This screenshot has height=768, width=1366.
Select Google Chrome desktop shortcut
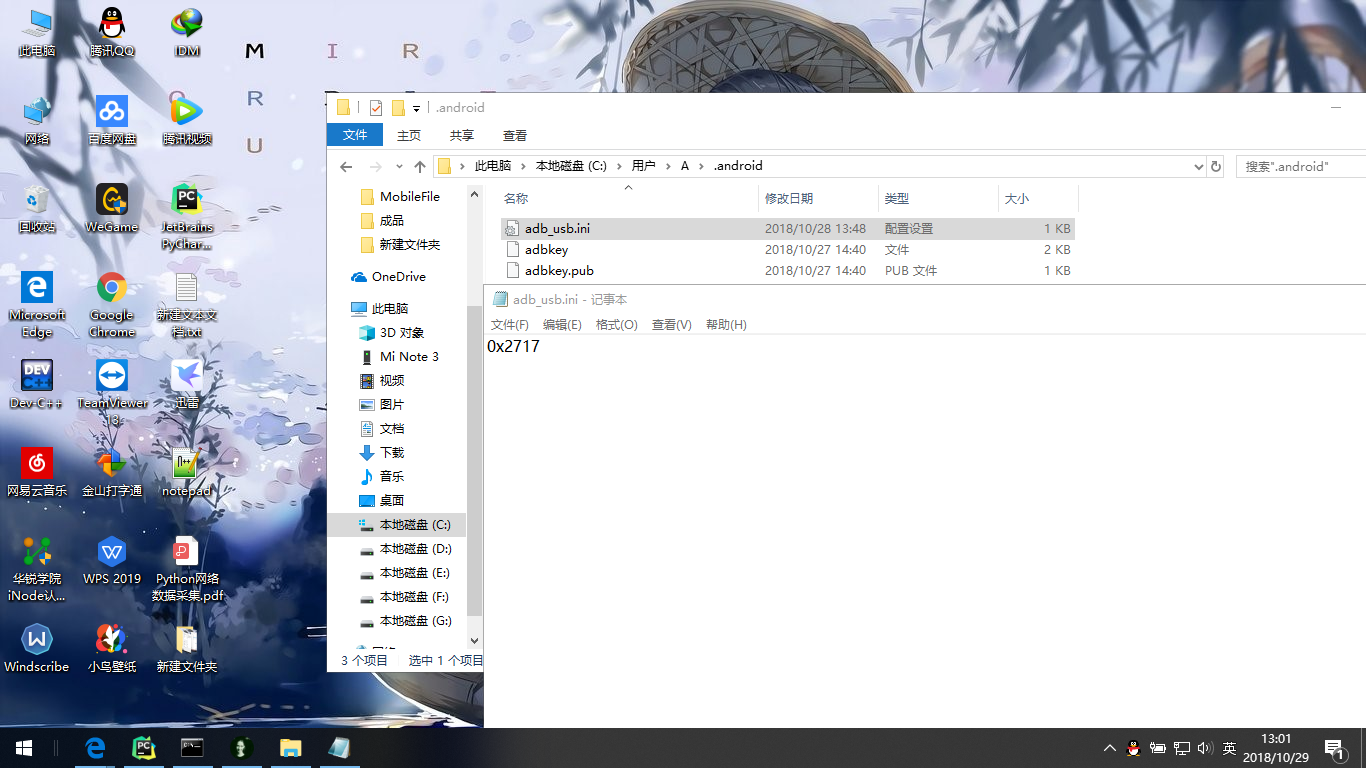(x=112, y=304)
